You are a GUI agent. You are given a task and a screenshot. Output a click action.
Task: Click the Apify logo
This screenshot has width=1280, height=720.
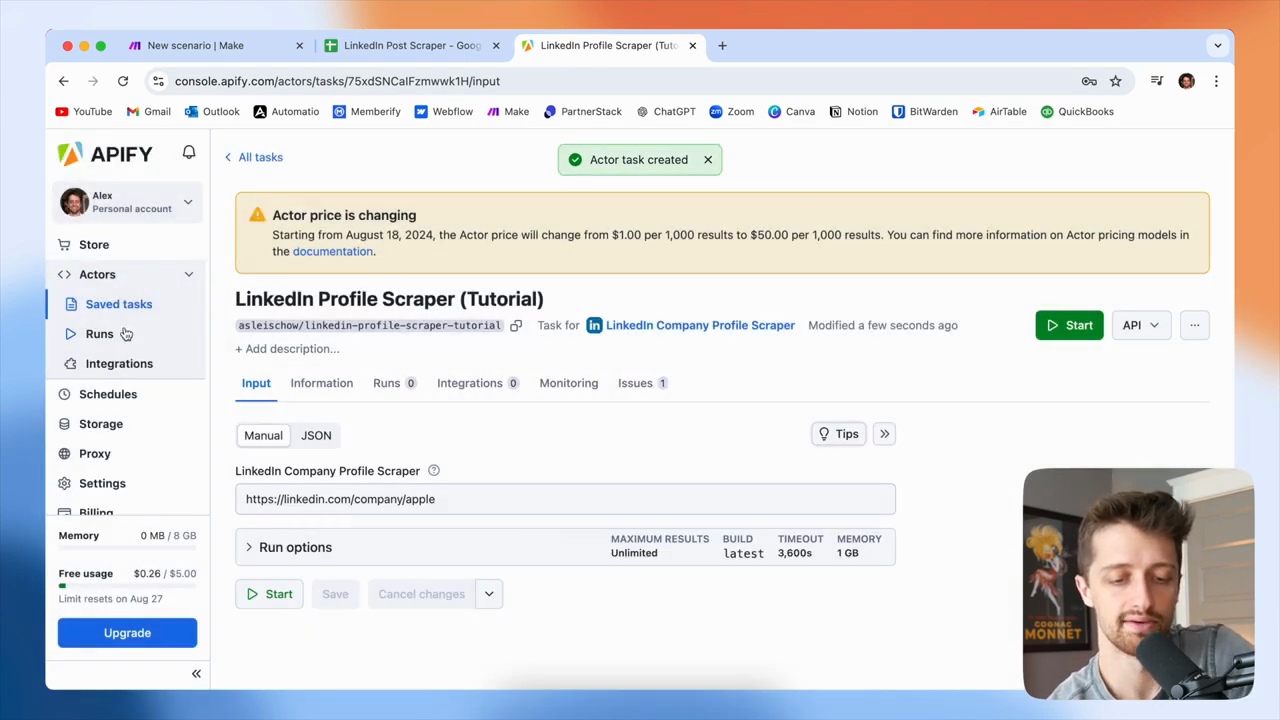(x=105, y=154)
